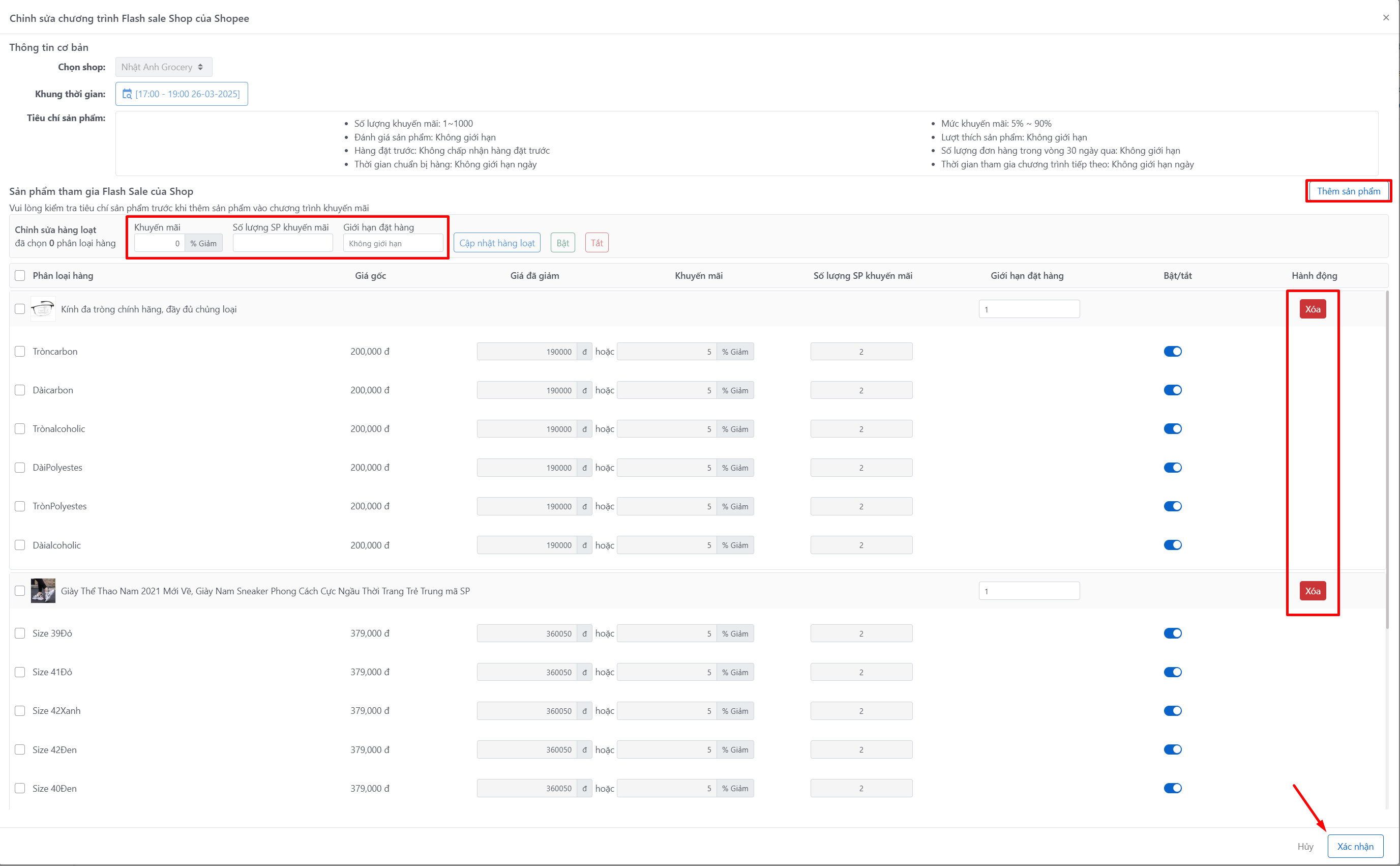Screen dimensions: 1400x866
Task: Toggle off the Tròncarbon variant switch
Action: [x=1172, y=352]
